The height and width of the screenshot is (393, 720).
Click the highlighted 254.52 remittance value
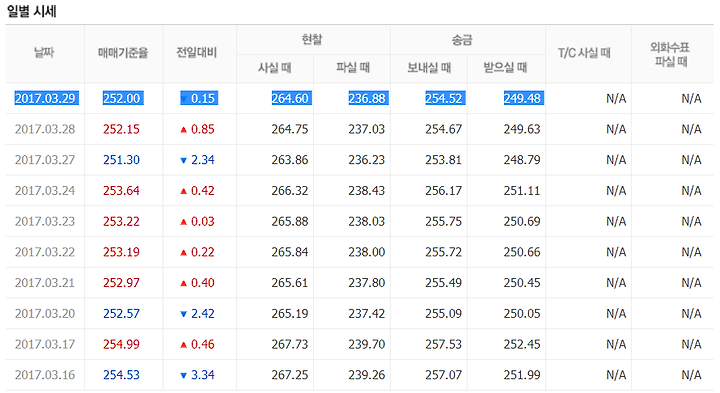click(444, 98)
